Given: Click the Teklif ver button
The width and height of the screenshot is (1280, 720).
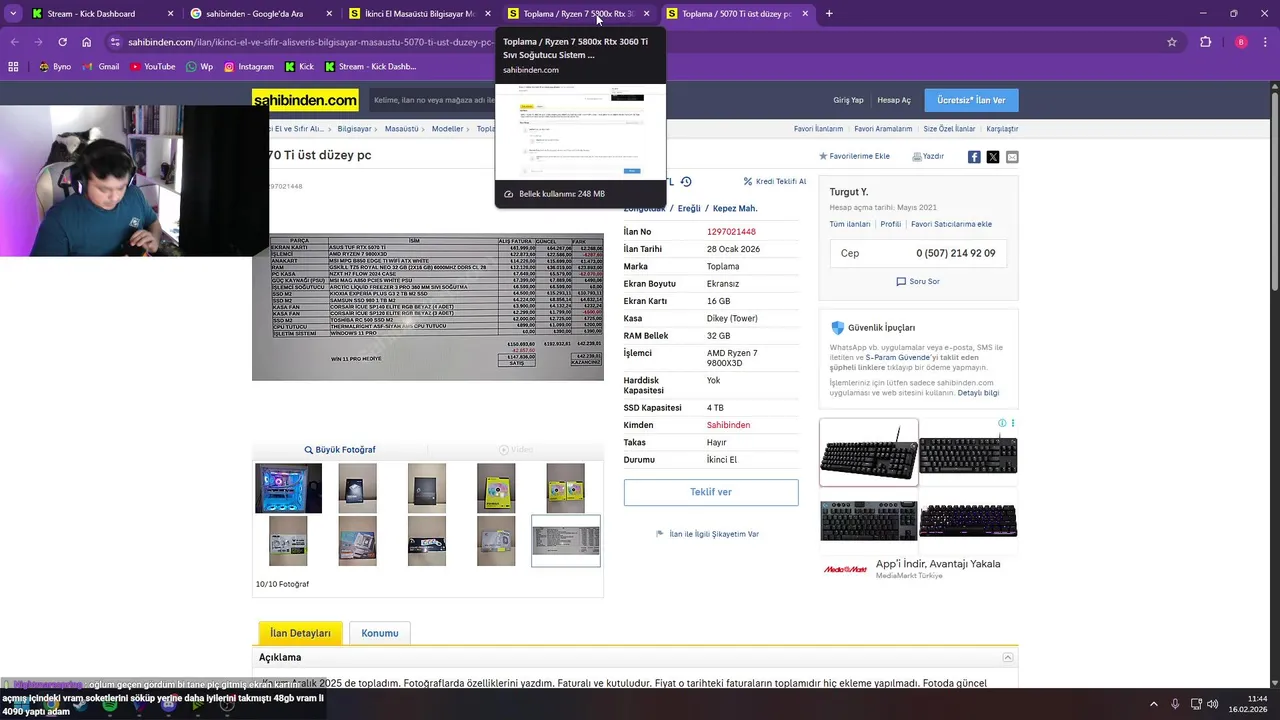Looking at the screenshot, I should (x=711, y=492).
